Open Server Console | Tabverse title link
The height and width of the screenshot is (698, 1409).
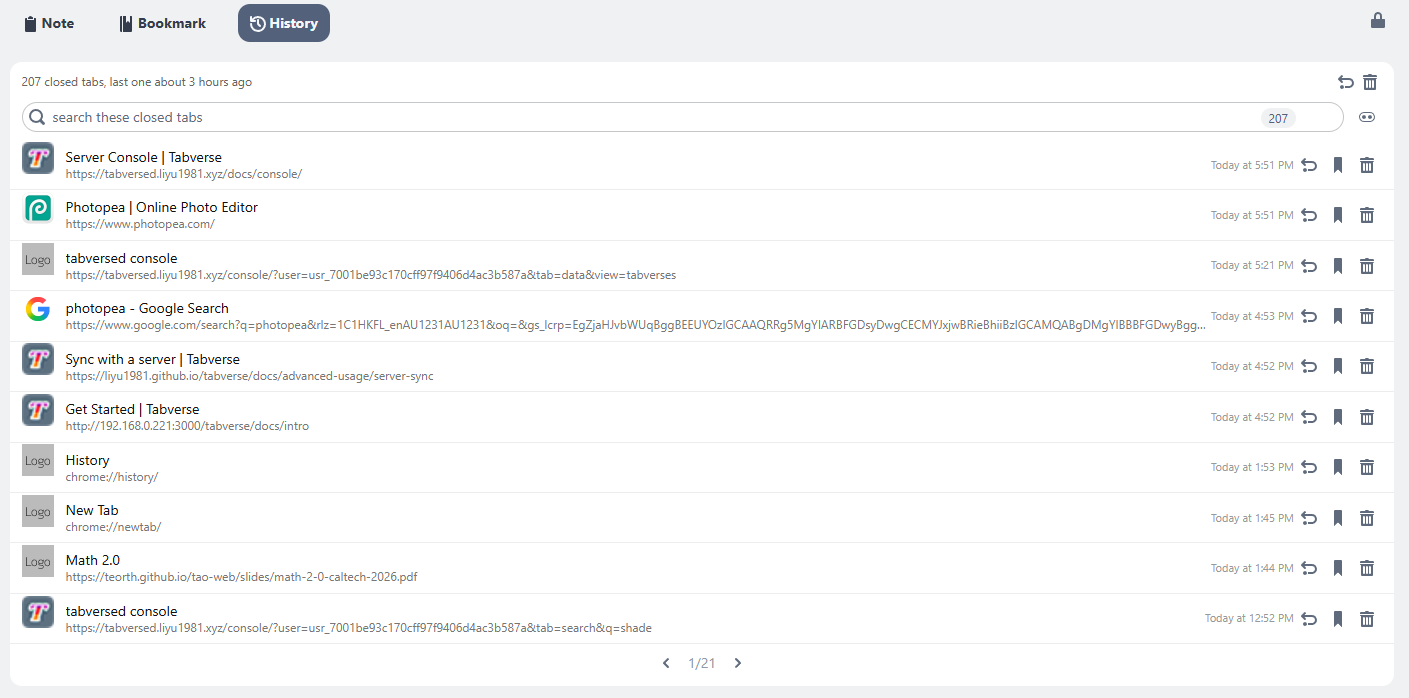coord(144,157)
